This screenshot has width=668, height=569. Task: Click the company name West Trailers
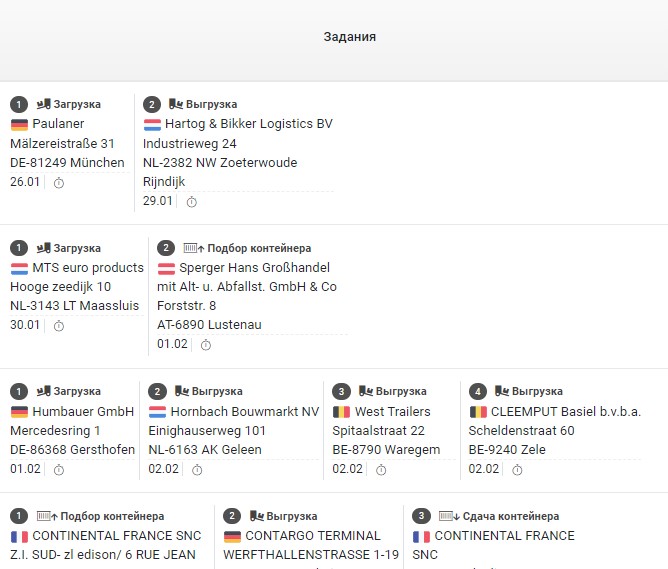pyautogui.click(x=393, y=412)
